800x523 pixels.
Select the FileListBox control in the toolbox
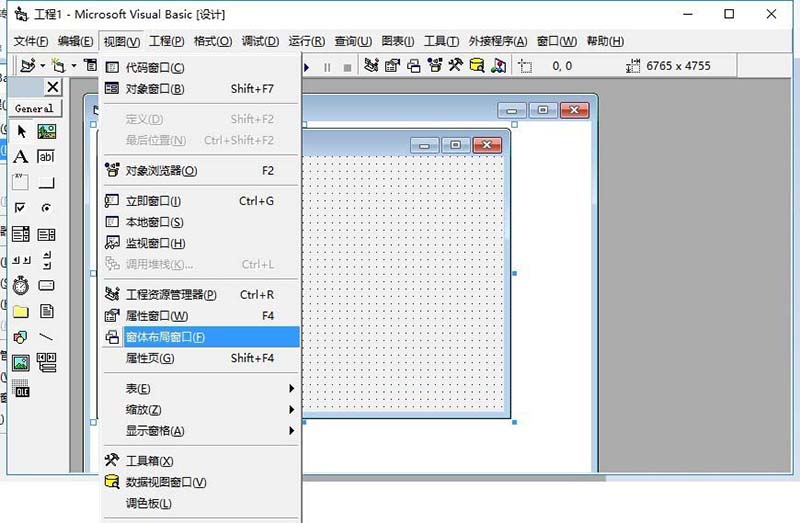(x=46, y=311)
